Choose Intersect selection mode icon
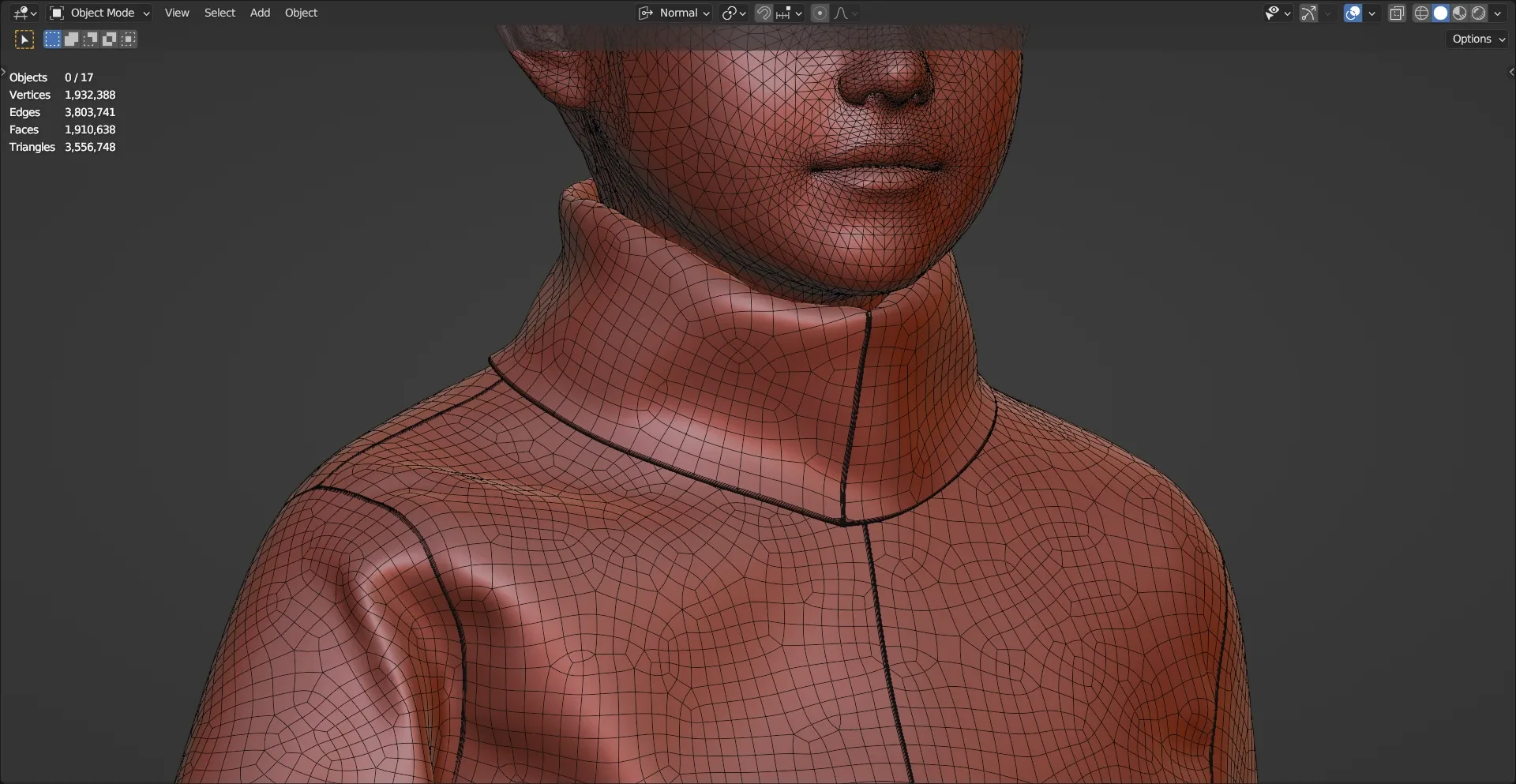This screenshot has height=784, width=1516. pyautogui.click(x=128, y=39)
